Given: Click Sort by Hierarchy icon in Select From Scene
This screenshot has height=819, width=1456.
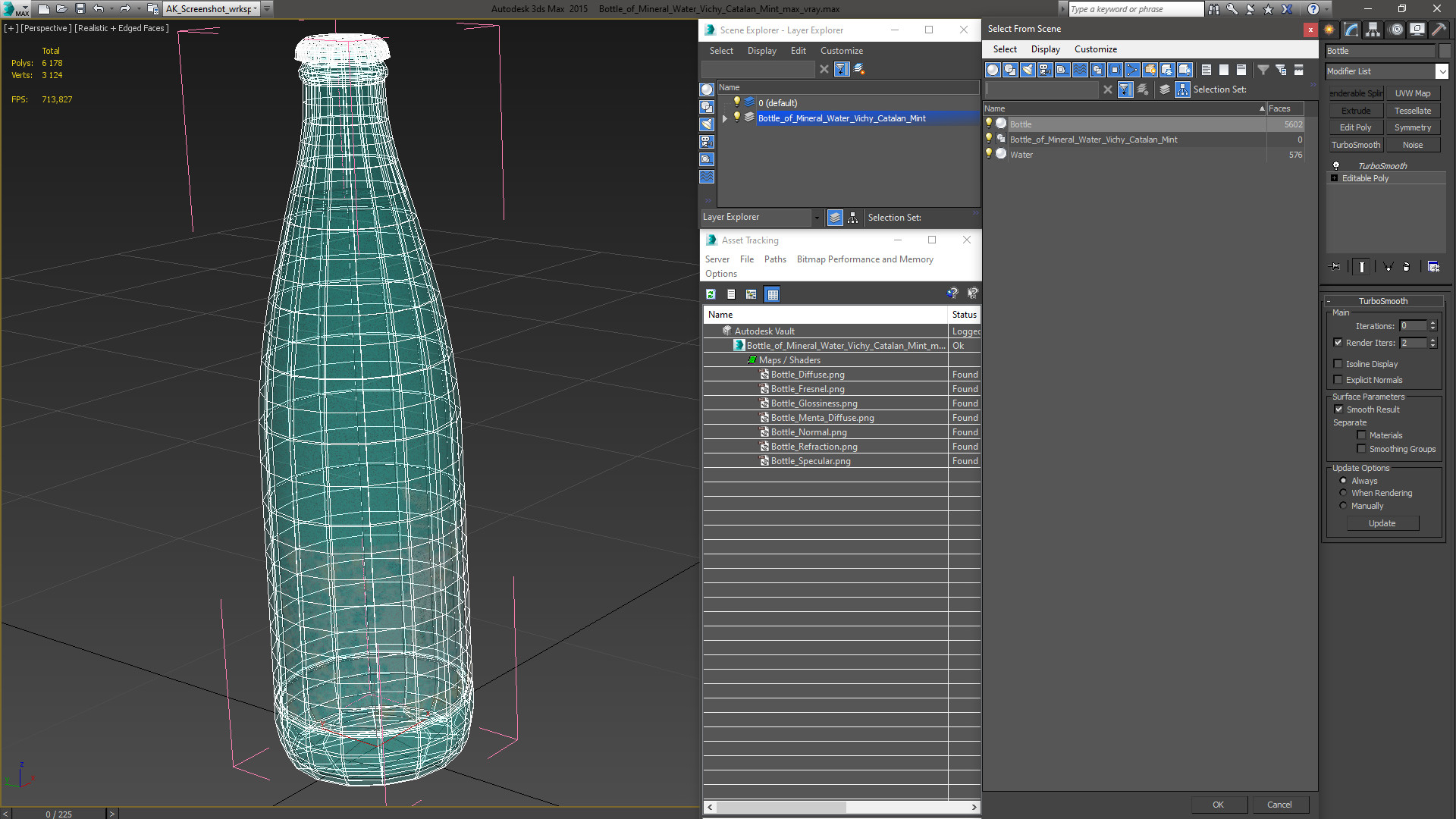Looking at the screenshot, I should pos(1183,89).
